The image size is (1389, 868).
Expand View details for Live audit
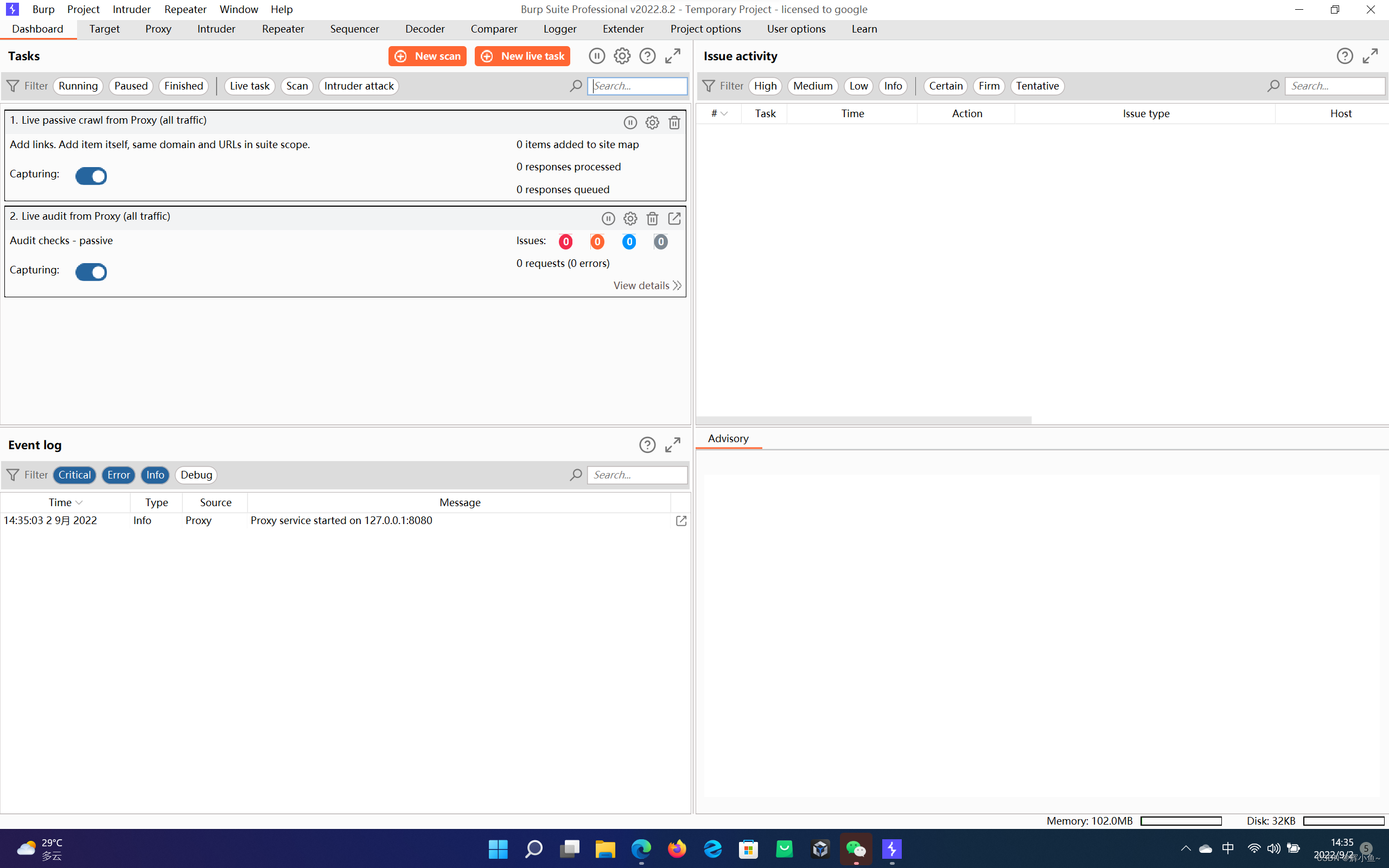[x=646, y=285]
